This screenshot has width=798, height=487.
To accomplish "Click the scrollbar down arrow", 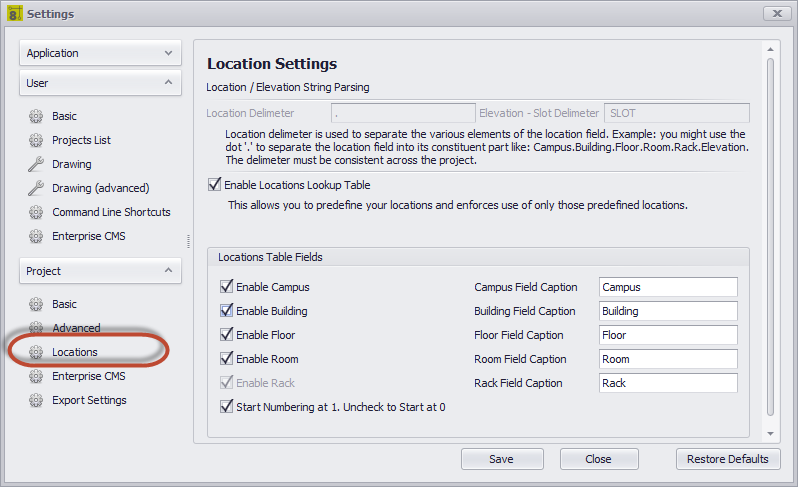I will coord(771,434).
